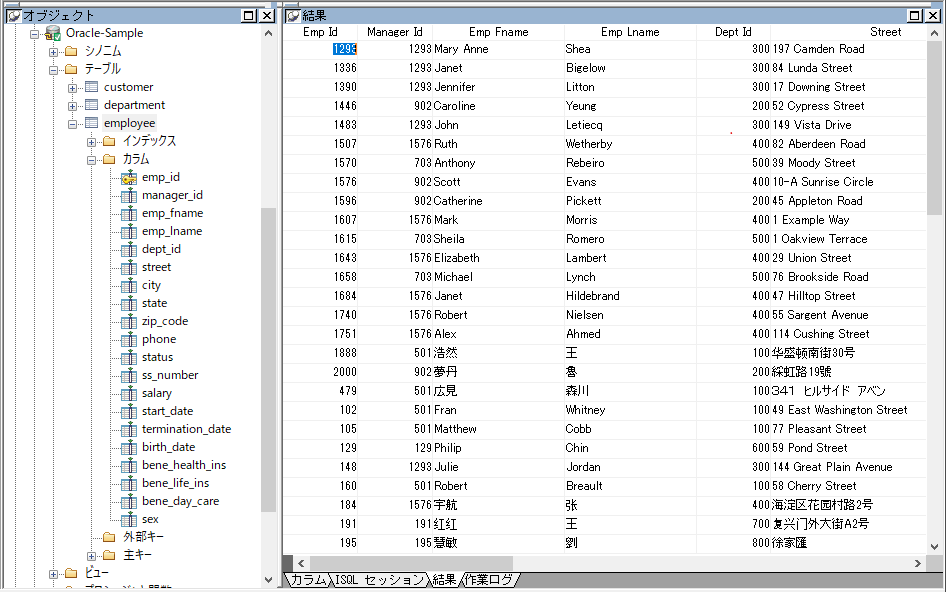Screen dimensions: 946x592
Task: Click the Oracle-Sample database connection icon
Action: pos(52,33)
